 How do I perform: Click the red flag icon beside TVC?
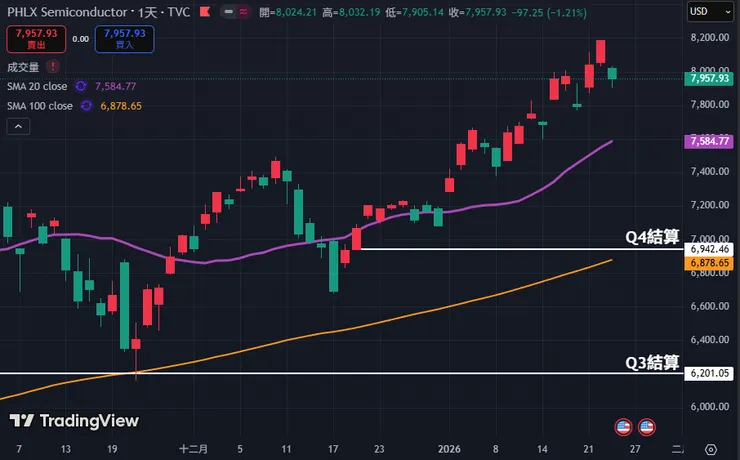205,12
